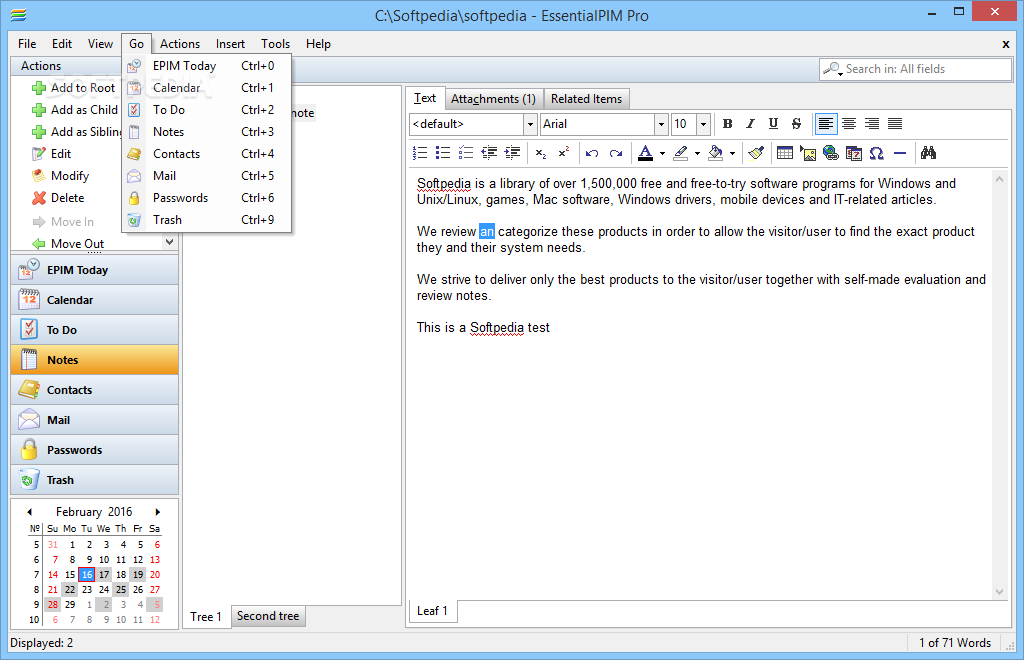Open EPIM Today in the sidebar
Image resolution: width=1024 pixels, height=660 pixels.
click(95, 270)
